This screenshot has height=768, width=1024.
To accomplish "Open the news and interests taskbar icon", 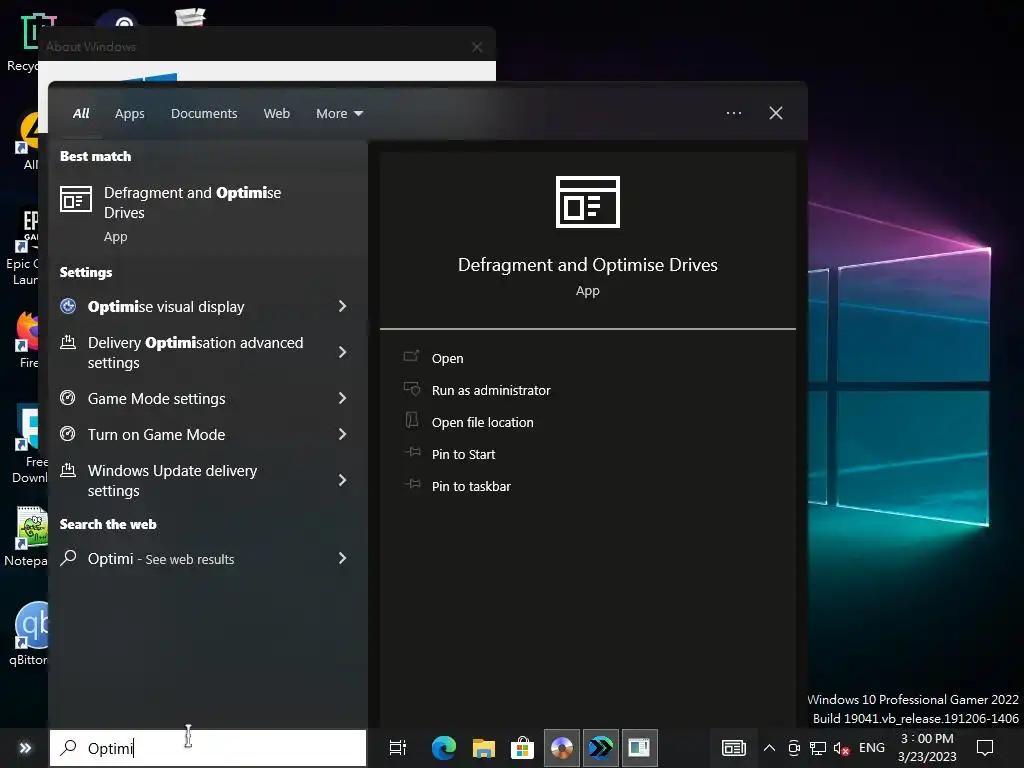I will tap(733, 748).
